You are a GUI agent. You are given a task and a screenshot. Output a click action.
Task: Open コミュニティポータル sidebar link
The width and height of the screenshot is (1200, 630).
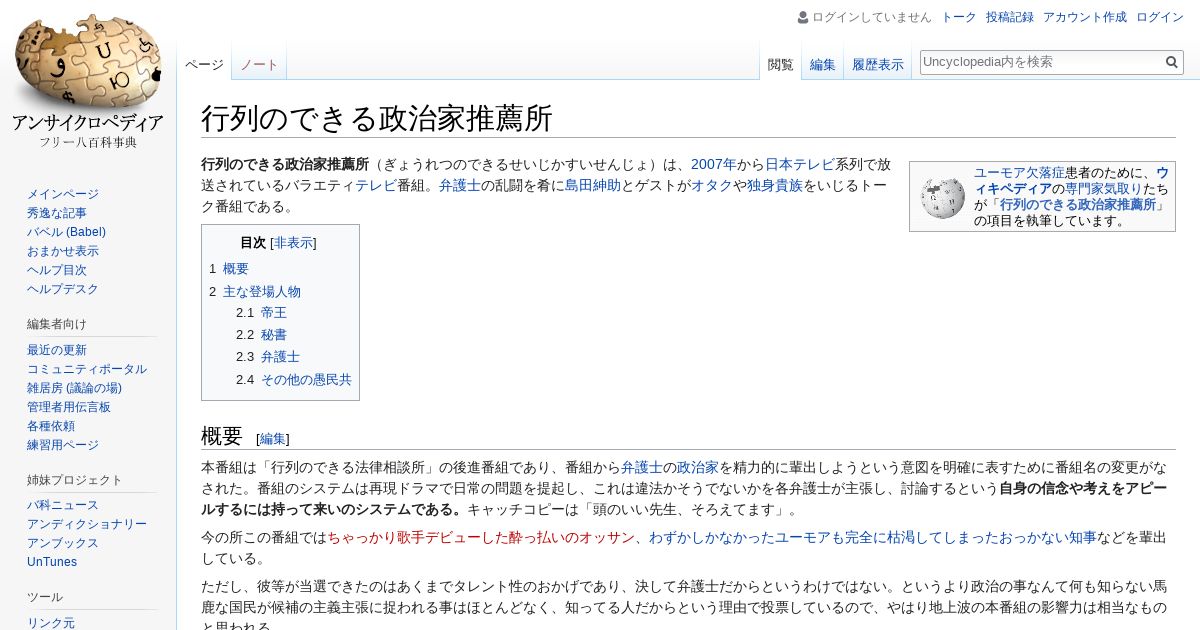(87, 369)
